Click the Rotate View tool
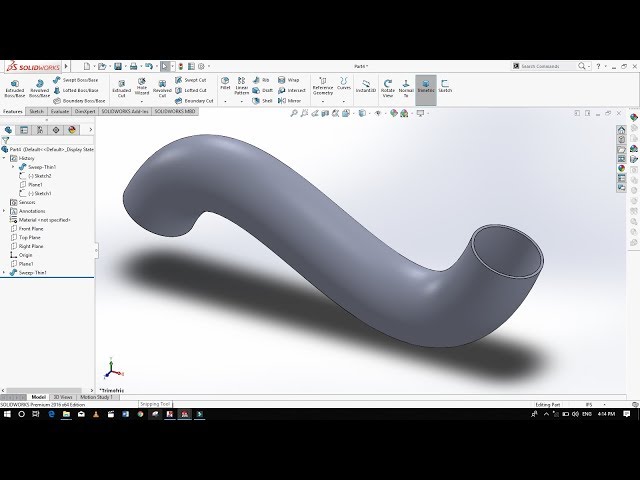This screenshot has width=640, height=480. (387, 88)
